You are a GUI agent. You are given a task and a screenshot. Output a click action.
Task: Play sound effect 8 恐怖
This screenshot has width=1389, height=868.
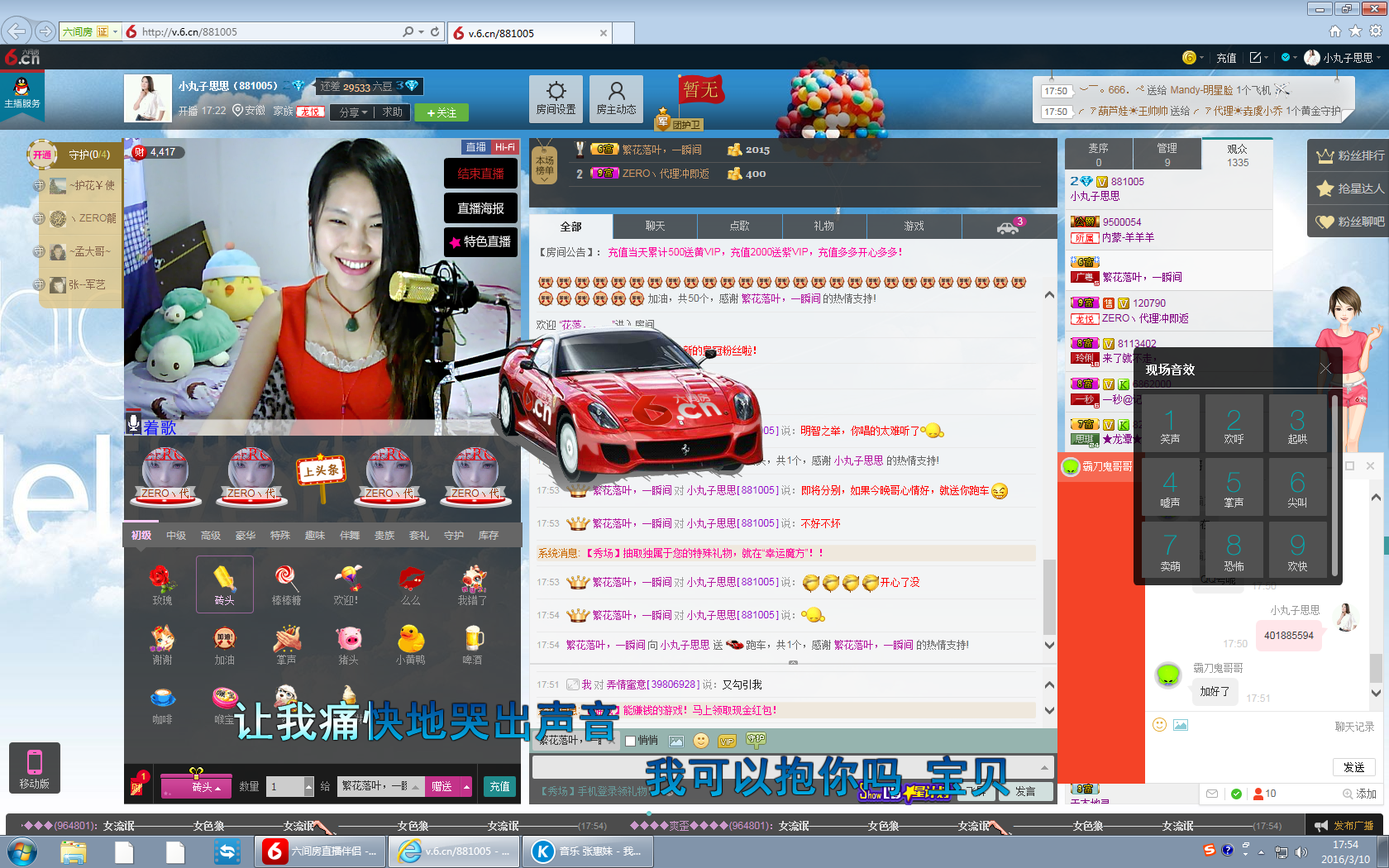pyautogui.click(x=1234, y=550)
